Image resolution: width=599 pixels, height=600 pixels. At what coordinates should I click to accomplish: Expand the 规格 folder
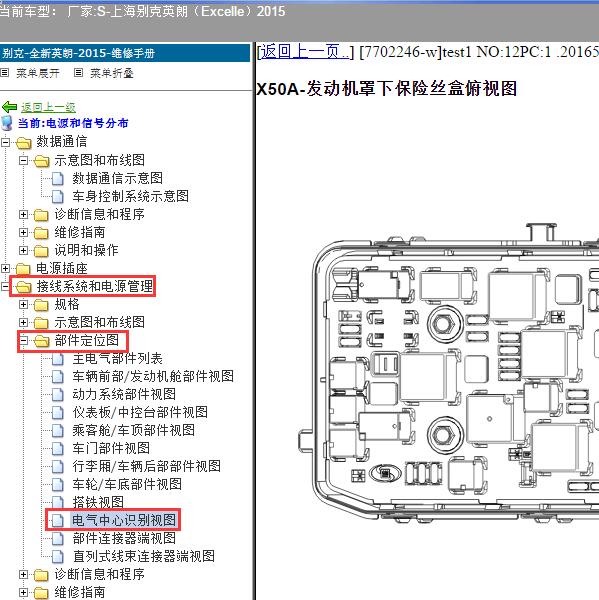click(23, 304)
